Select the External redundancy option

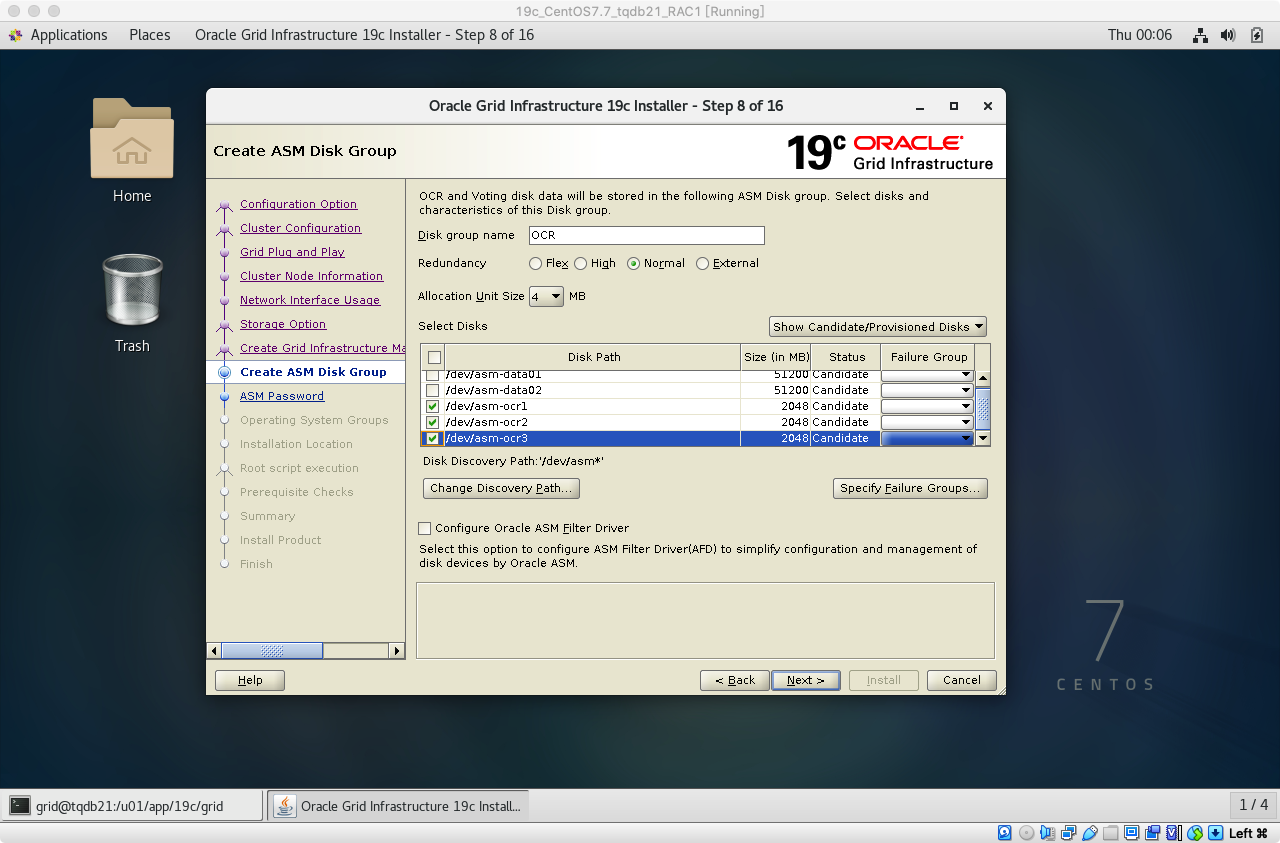coord(702,264)
